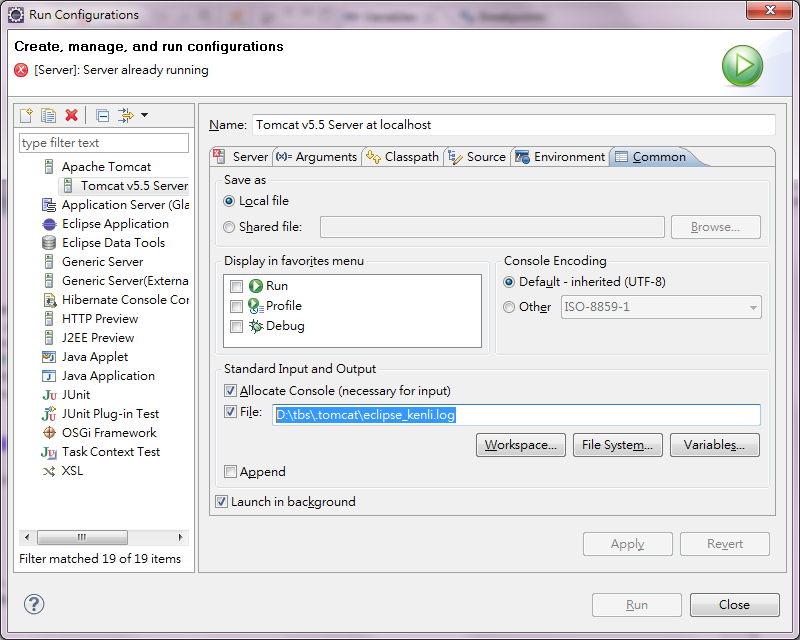Open help via the question mark icon
Viewport: 800px width, 640px height.
34,604
